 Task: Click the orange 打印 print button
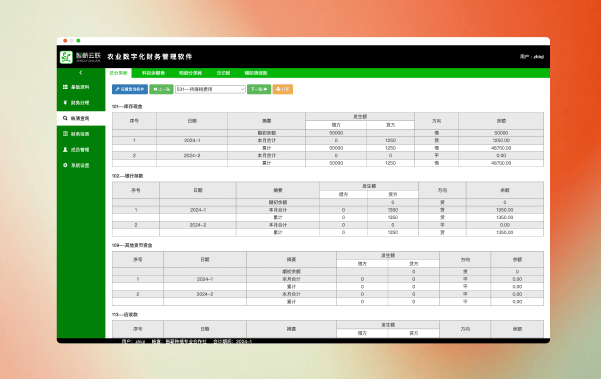(x=283, y=89)
